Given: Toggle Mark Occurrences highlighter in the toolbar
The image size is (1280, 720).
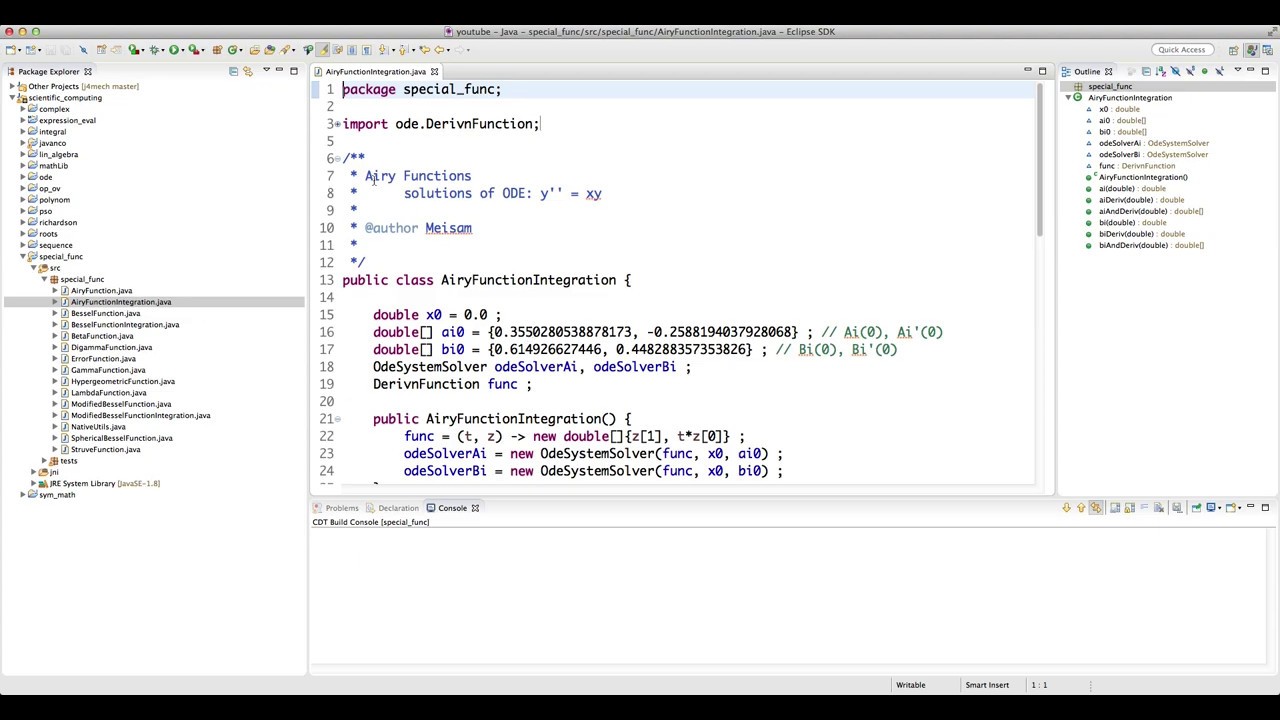Looking at the screenshot, I should pyautogui.click(x=323, y=49).
